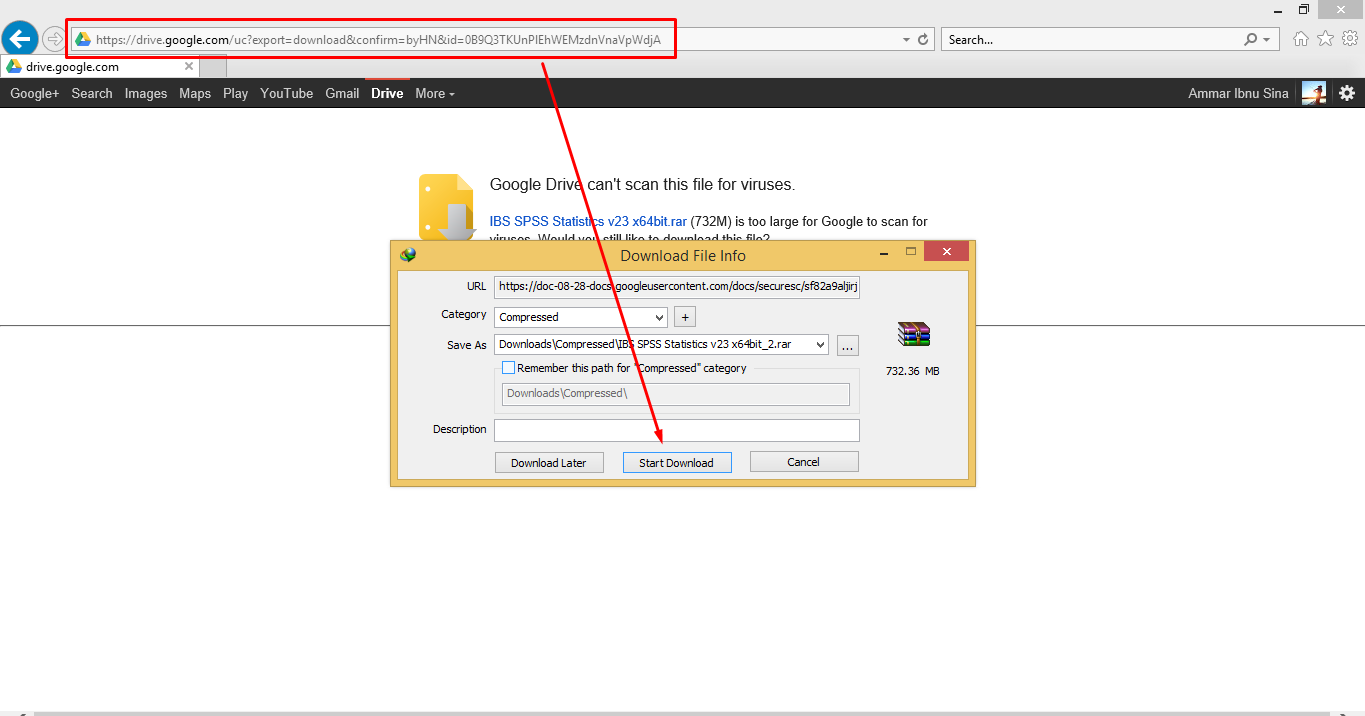Click the URL field in Download File Info
The height and width of the screenshot is (716, 1365).
[x=677, y=286]
